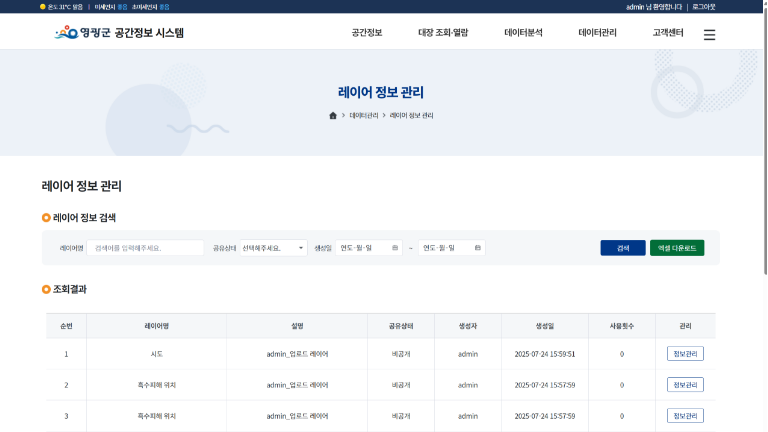Image resolution: width=768 pixels, height=432 pixels.
Task: Click 정보관리 for the 시도 layer
Action: (685, 354)
